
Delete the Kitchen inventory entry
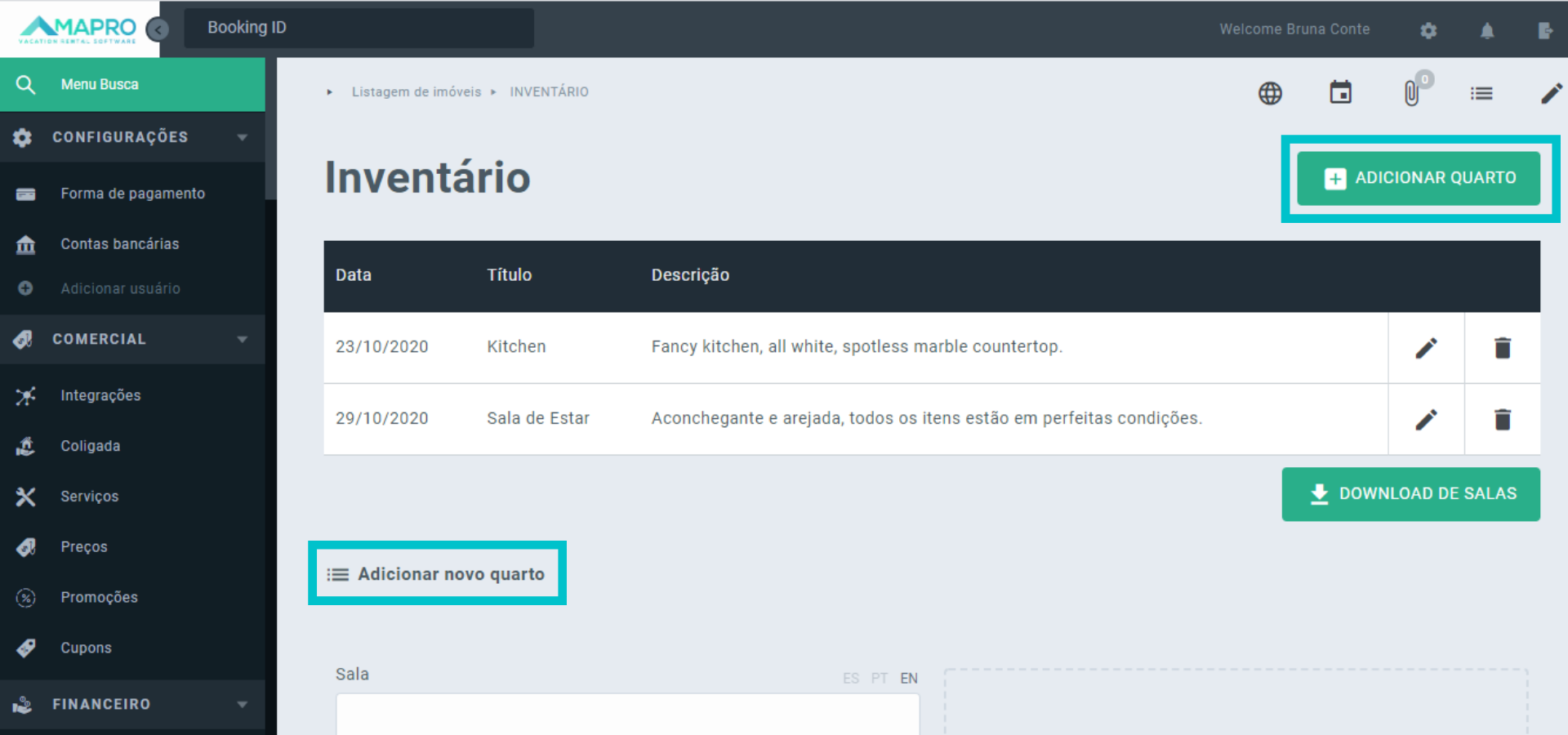[x=1502, y=348]
